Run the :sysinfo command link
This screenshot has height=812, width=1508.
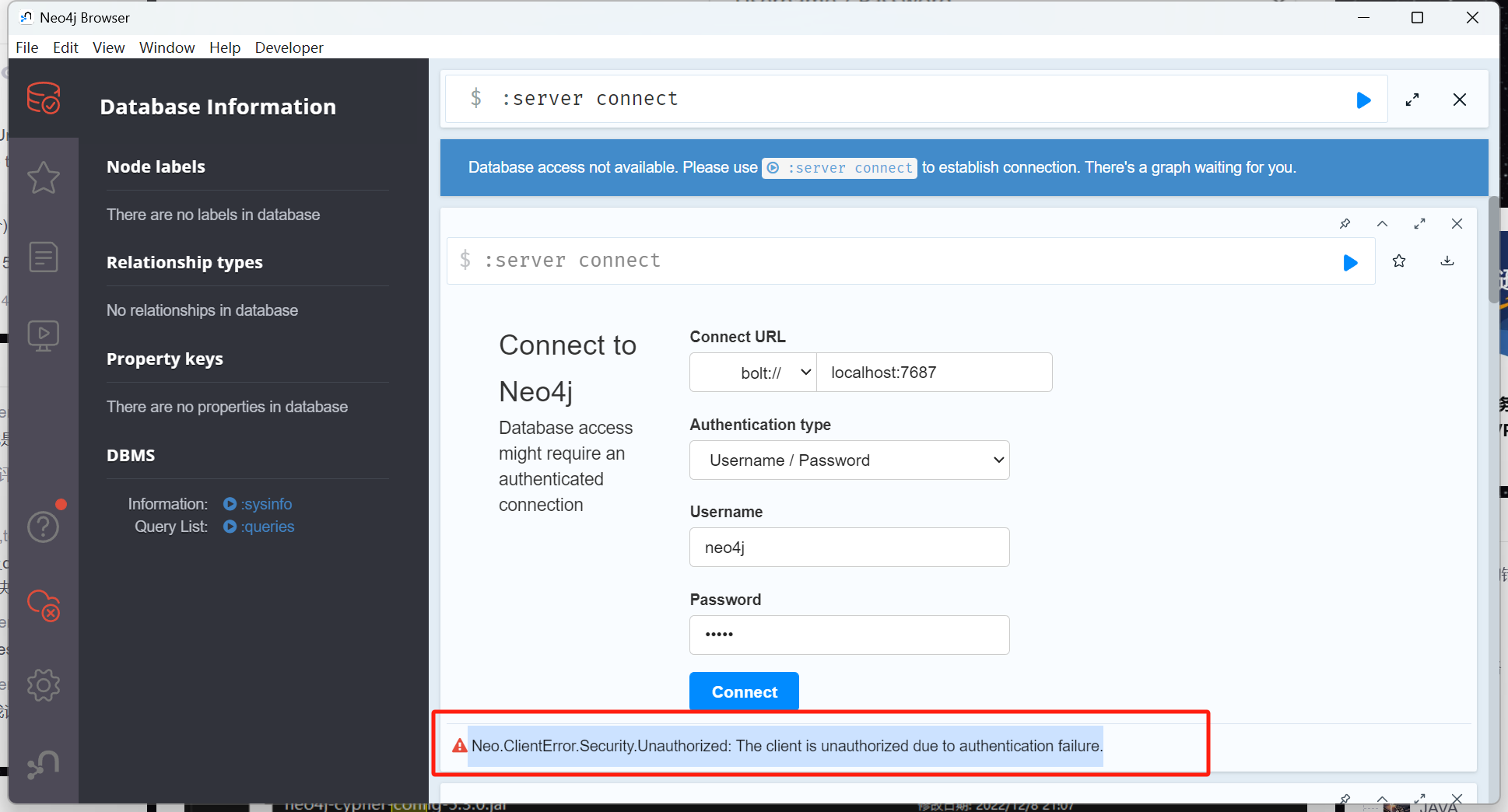[x=258, y=504]
